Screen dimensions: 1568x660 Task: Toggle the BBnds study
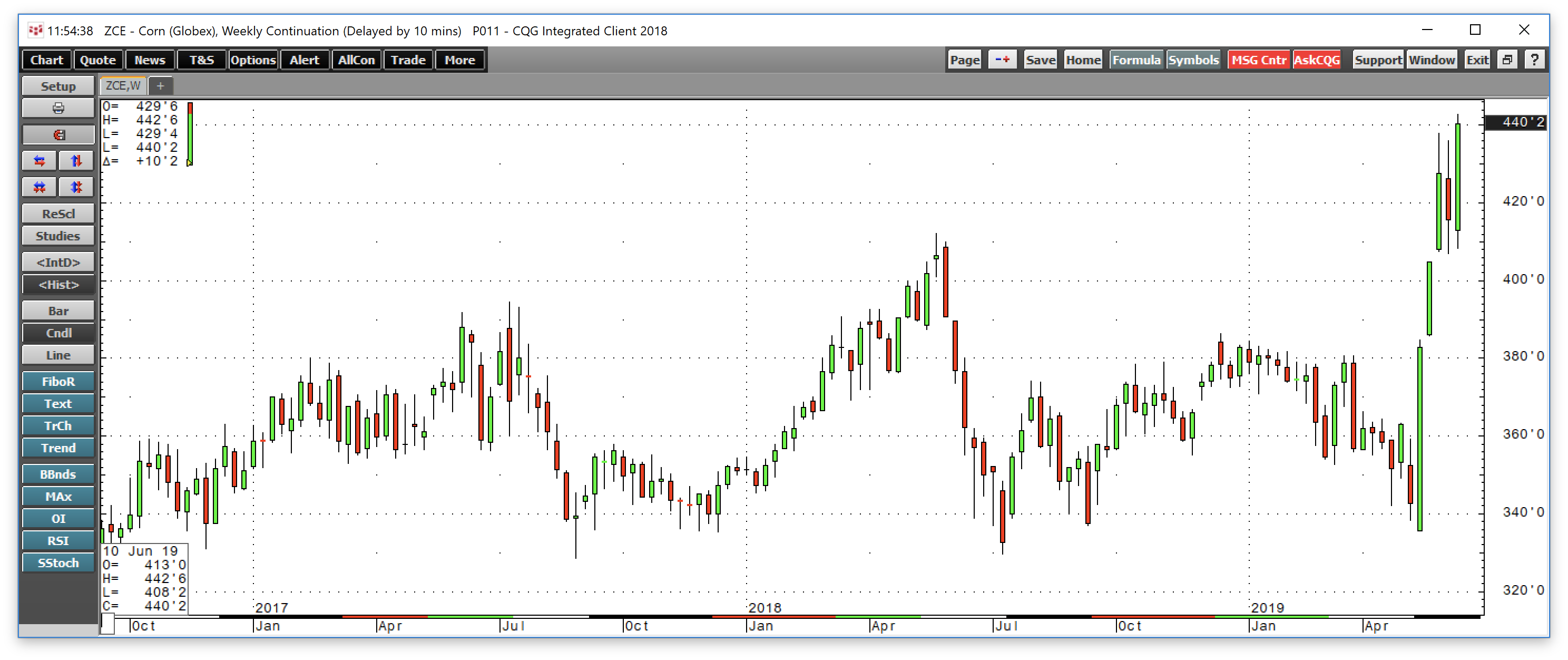click(58, 474)
